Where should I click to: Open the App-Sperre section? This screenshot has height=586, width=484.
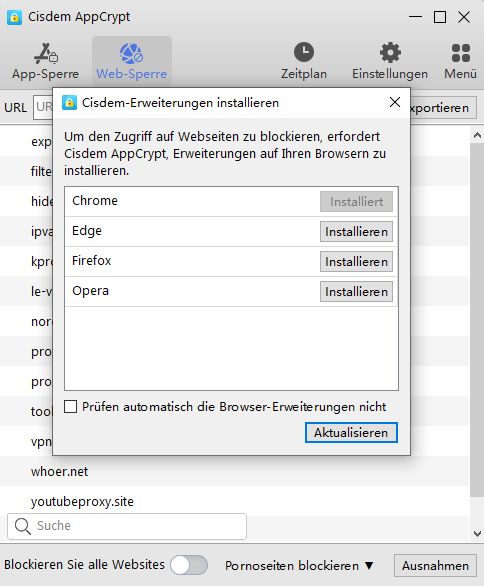46,61
